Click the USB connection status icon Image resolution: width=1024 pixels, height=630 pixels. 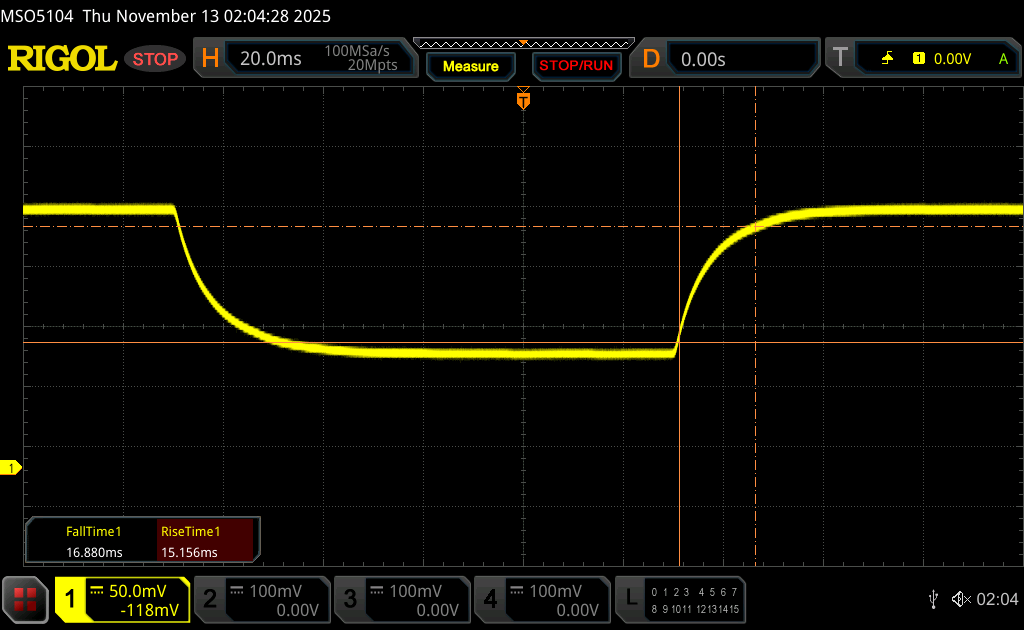click(933, 599)
